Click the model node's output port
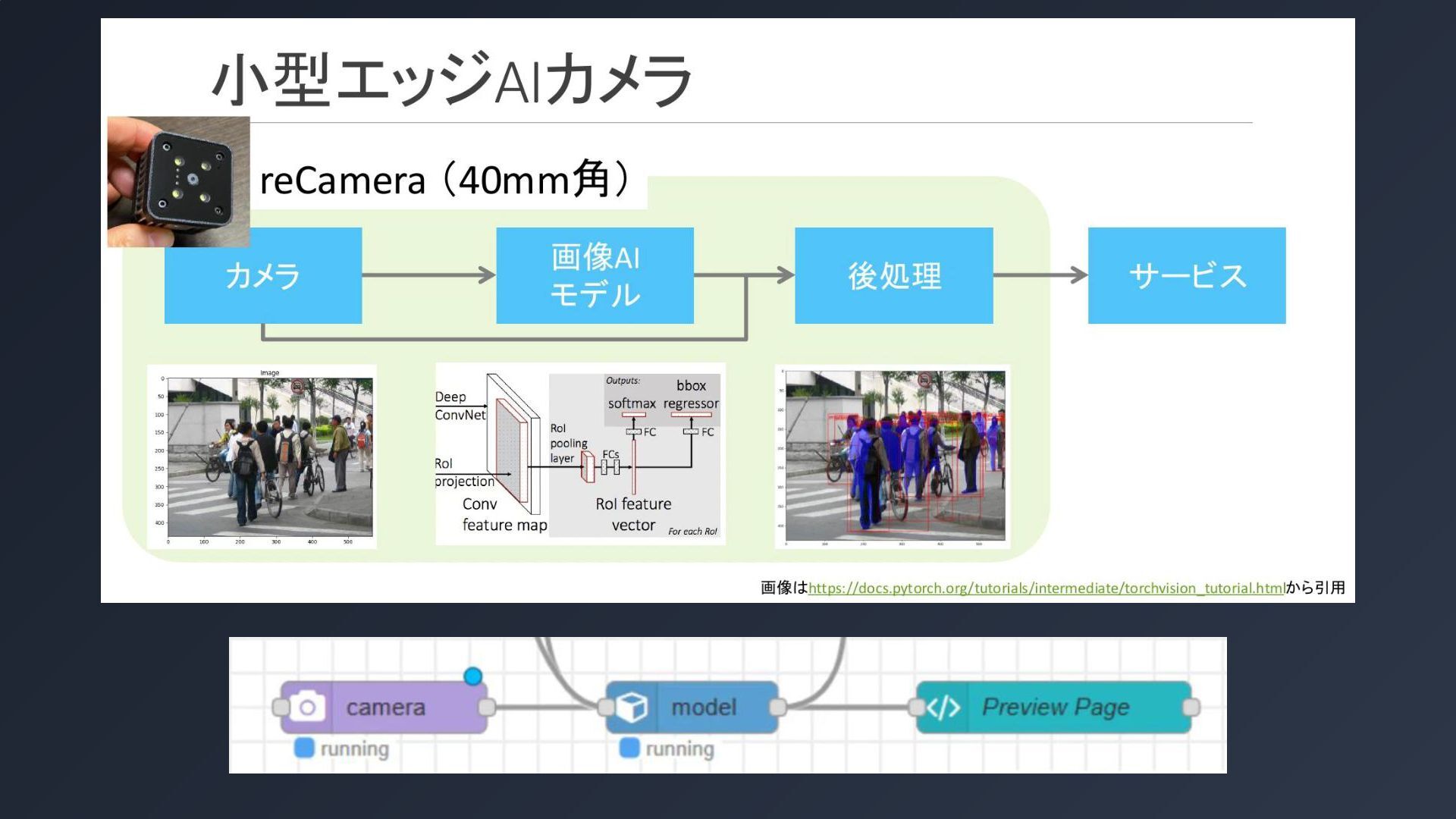The width and height of the screenshot is (1456, 819). [777, 708]
